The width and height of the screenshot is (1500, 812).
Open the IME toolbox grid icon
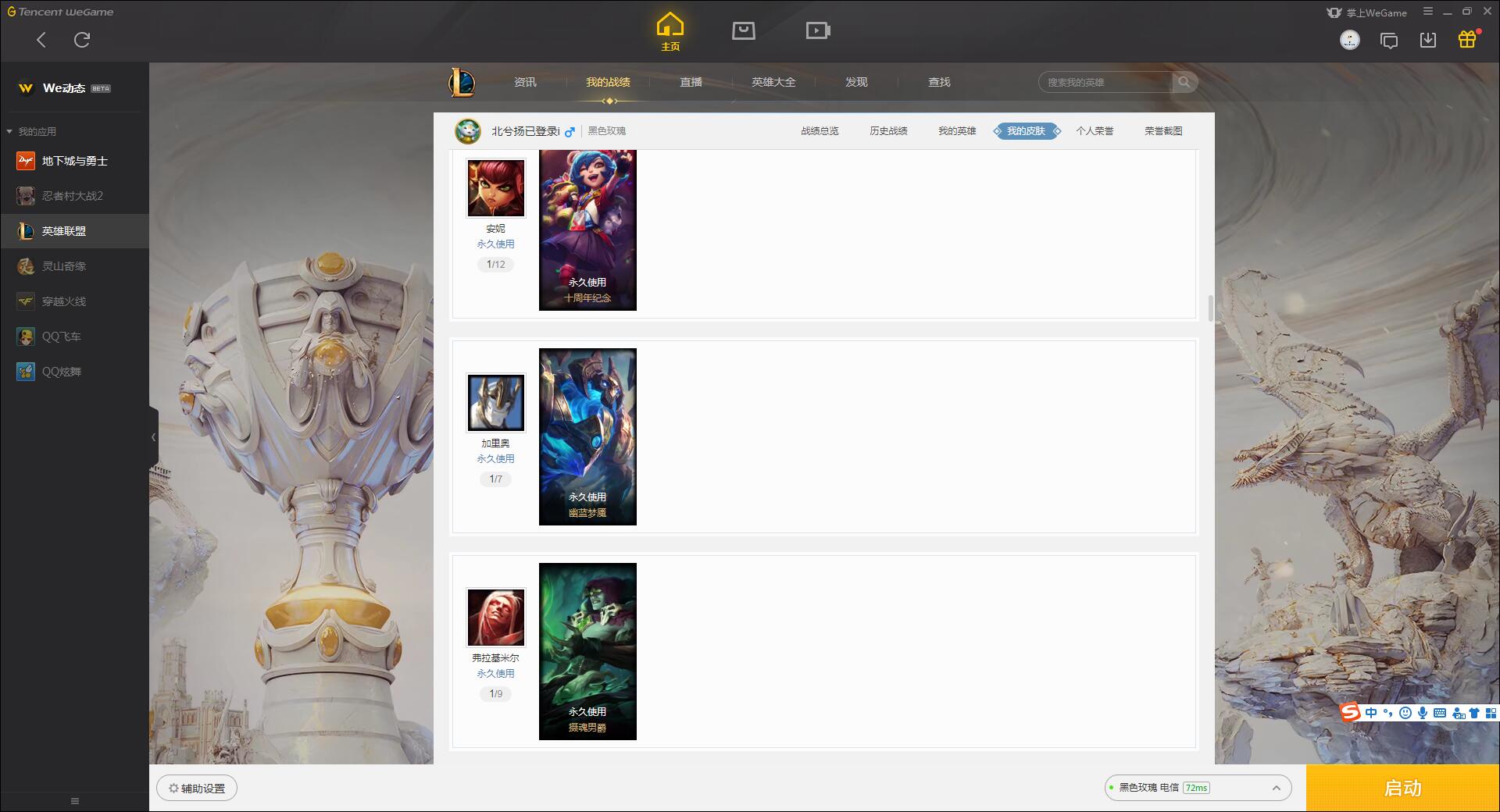1491,713
